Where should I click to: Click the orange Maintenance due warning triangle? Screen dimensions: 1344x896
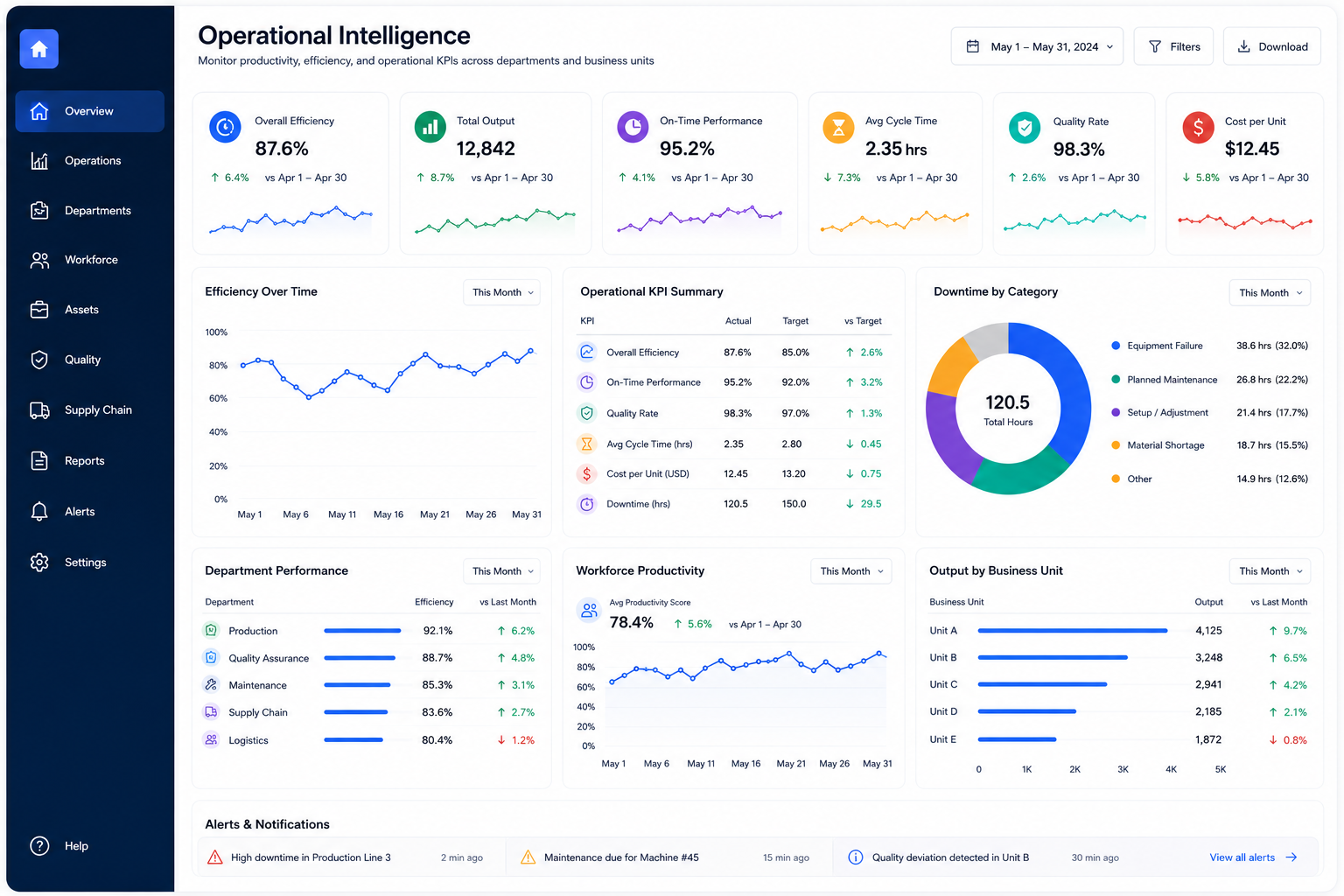(x=528, y=857)
